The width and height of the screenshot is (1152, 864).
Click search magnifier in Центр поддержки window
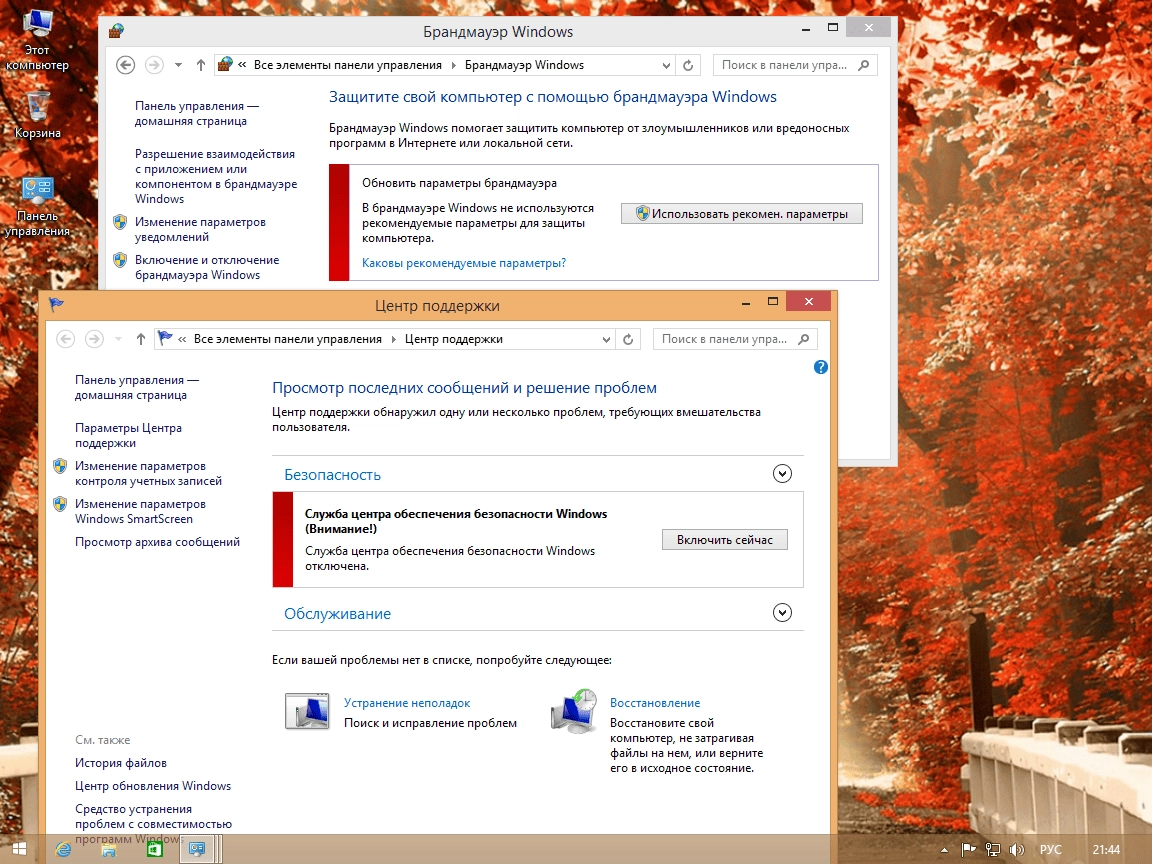coord(804,339)
